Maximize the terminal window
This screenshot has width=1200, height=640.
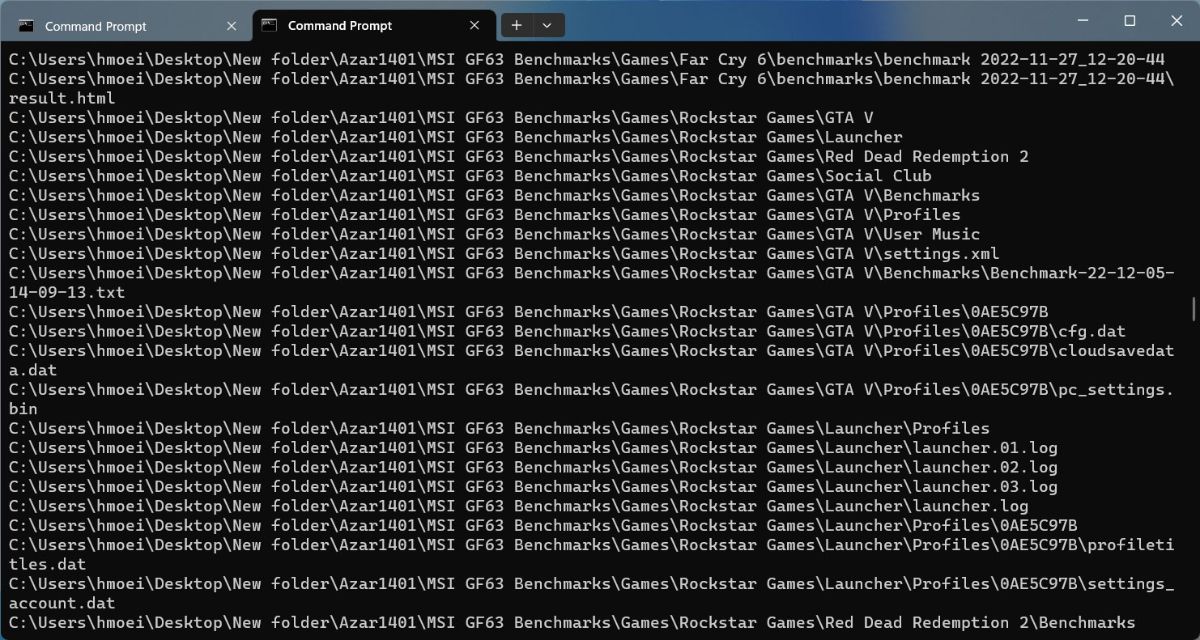(x=1129, y=20)
